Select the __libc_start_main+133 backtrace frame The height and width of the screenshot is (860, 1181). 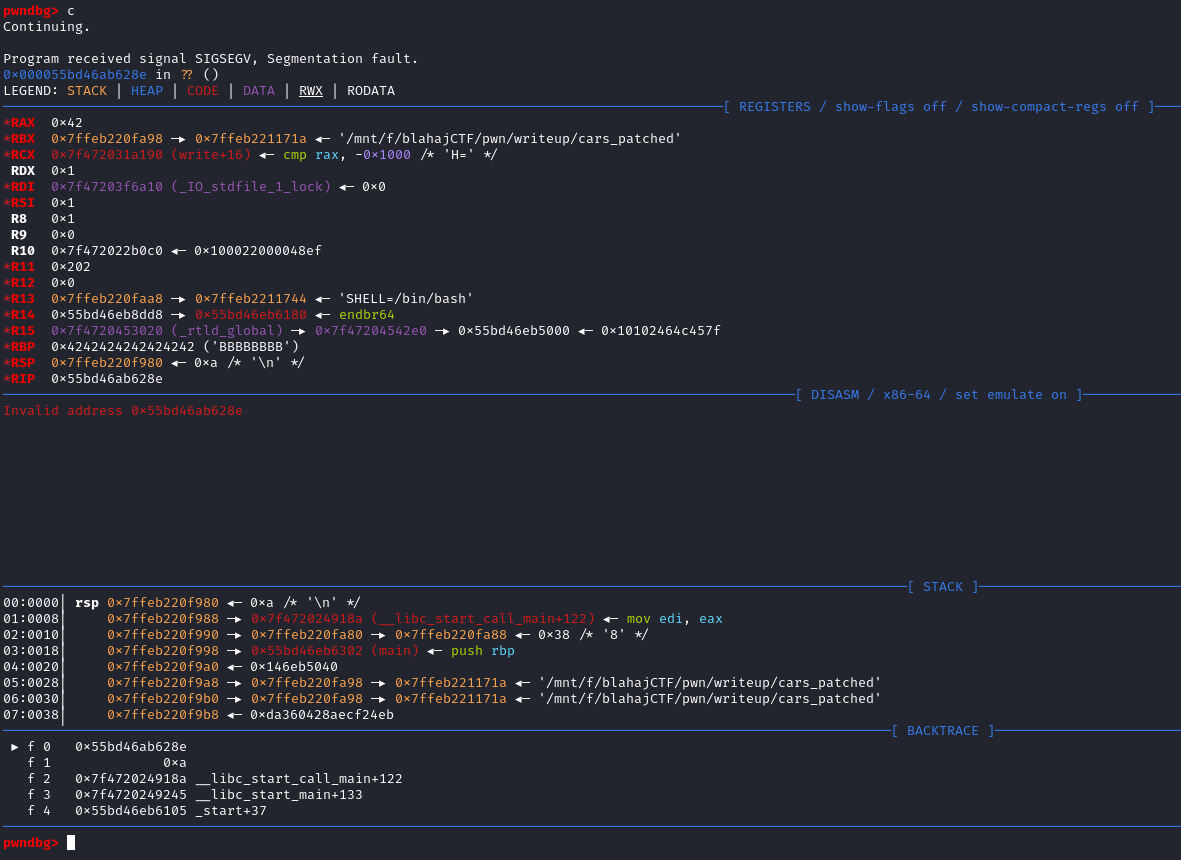(x=278, y=794)
